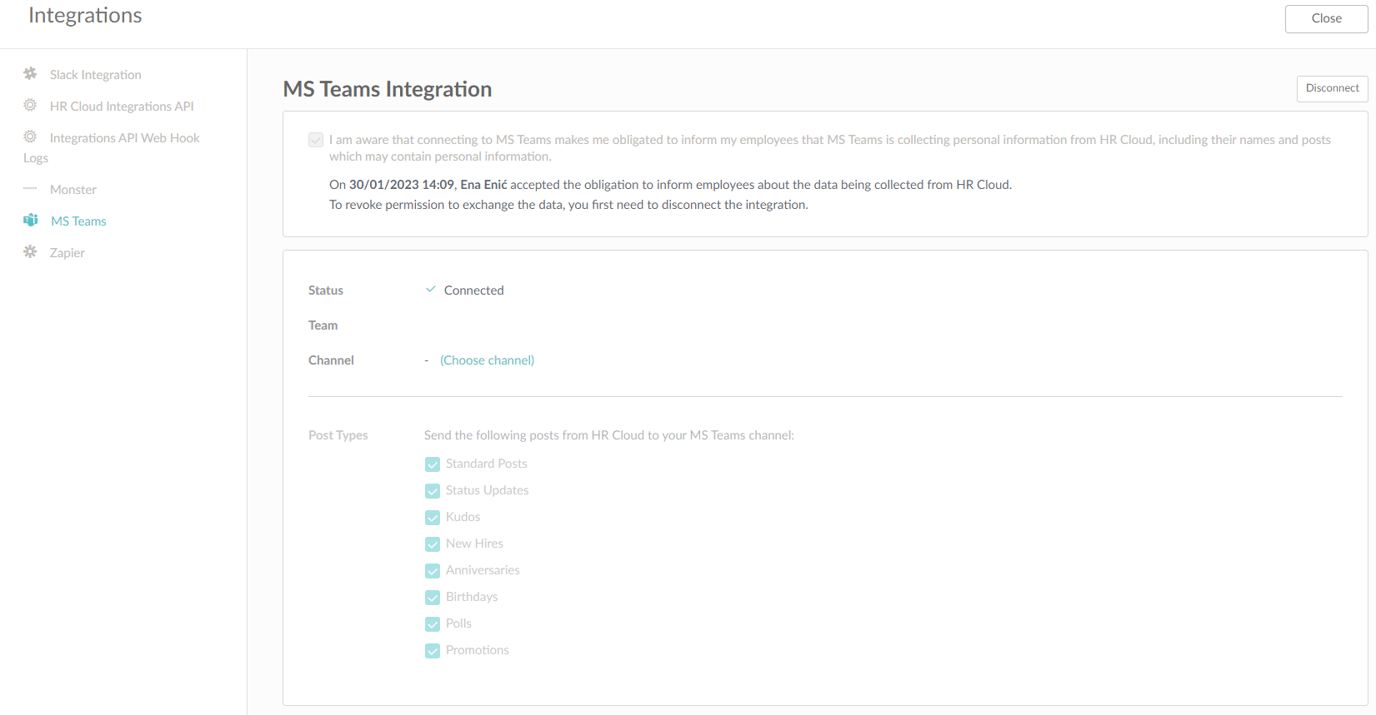Click the Integrations API Web Hook Logs gear icon
This screenshot has width=1376, height=715.
[30, 137]
